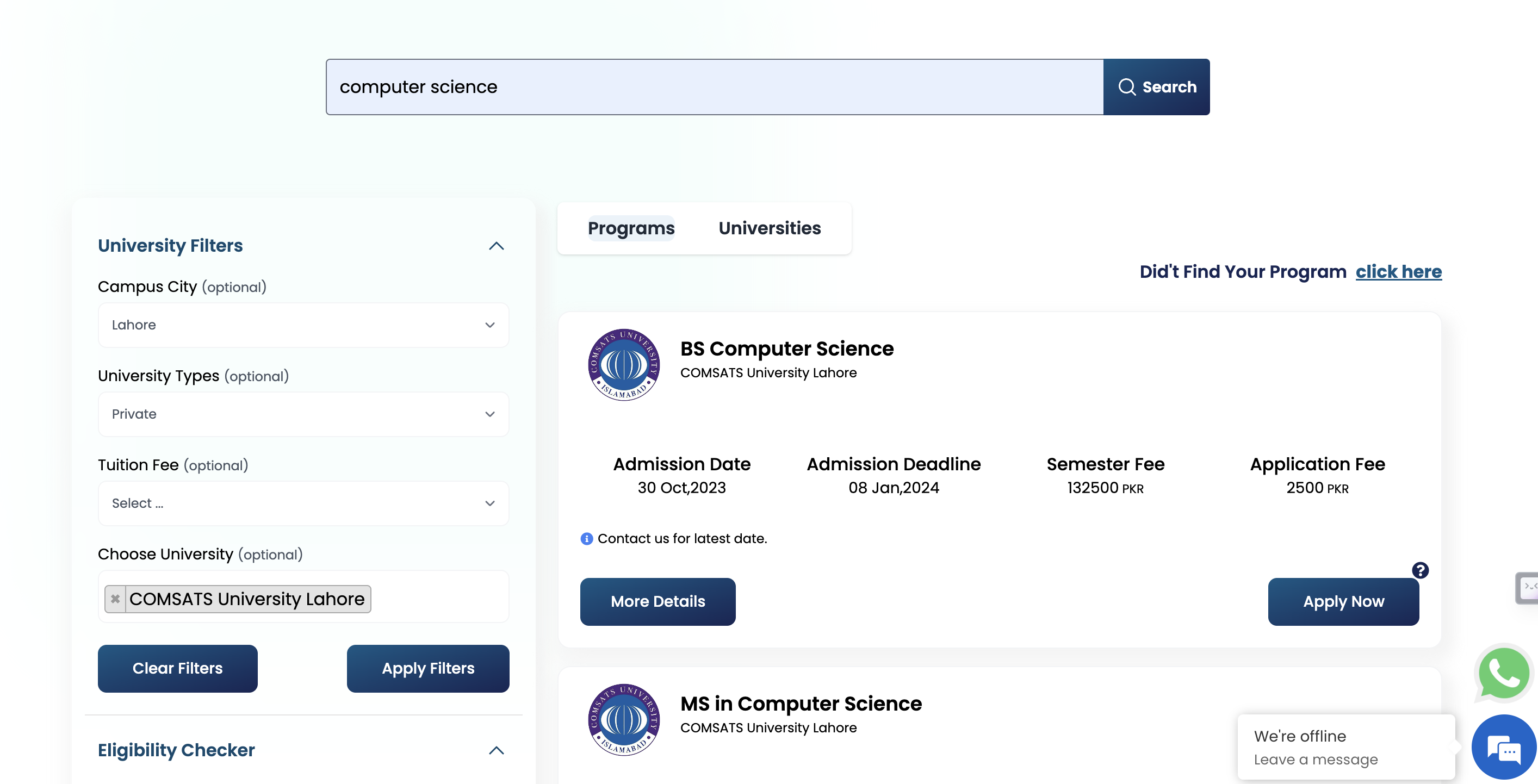
Task: Collapse the Eligibility Checker section
Action: pyautogui.click(x=496, y=750)
